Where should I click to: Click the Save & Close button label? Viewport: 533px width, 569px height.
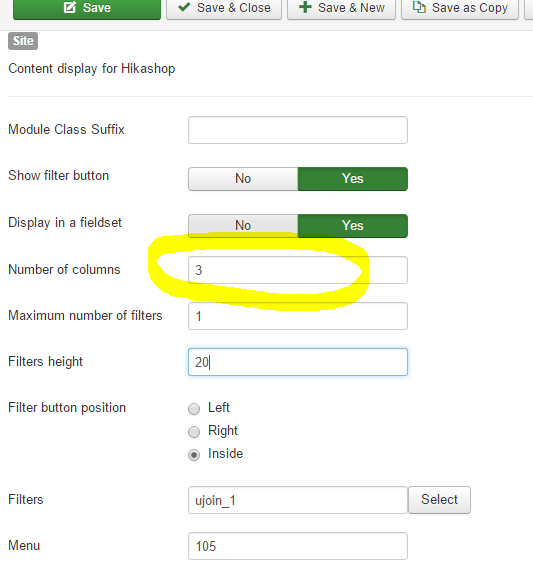(x=234, y=8)
